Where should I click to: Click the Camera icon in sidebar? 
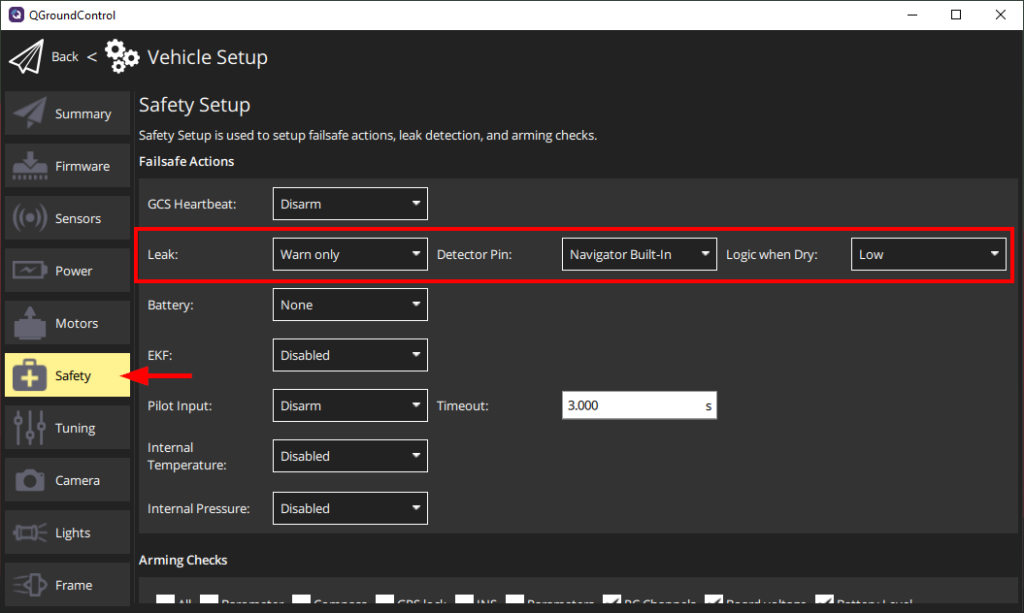coord(30,481)
